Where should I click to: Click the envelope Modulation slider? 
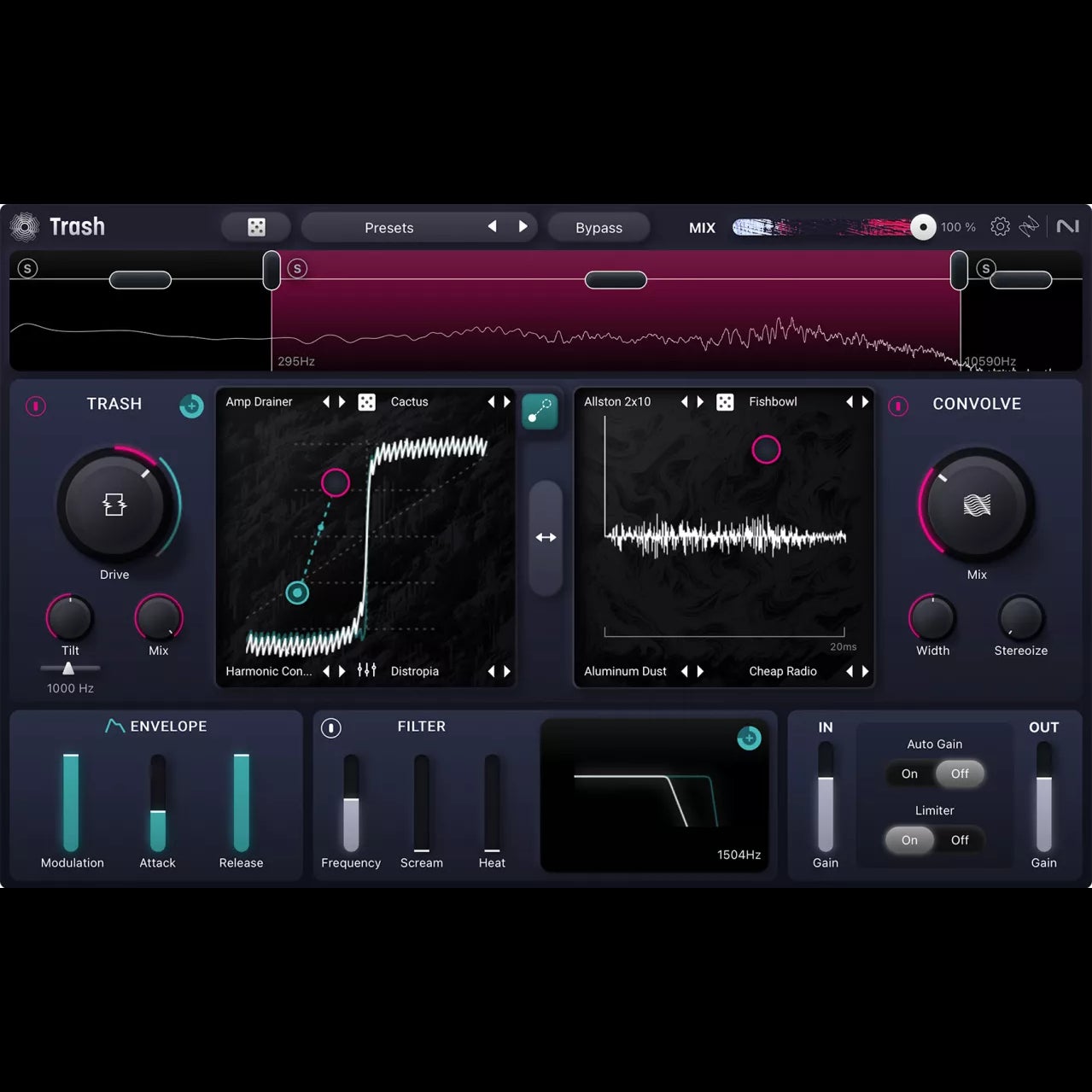click(71, 803)
